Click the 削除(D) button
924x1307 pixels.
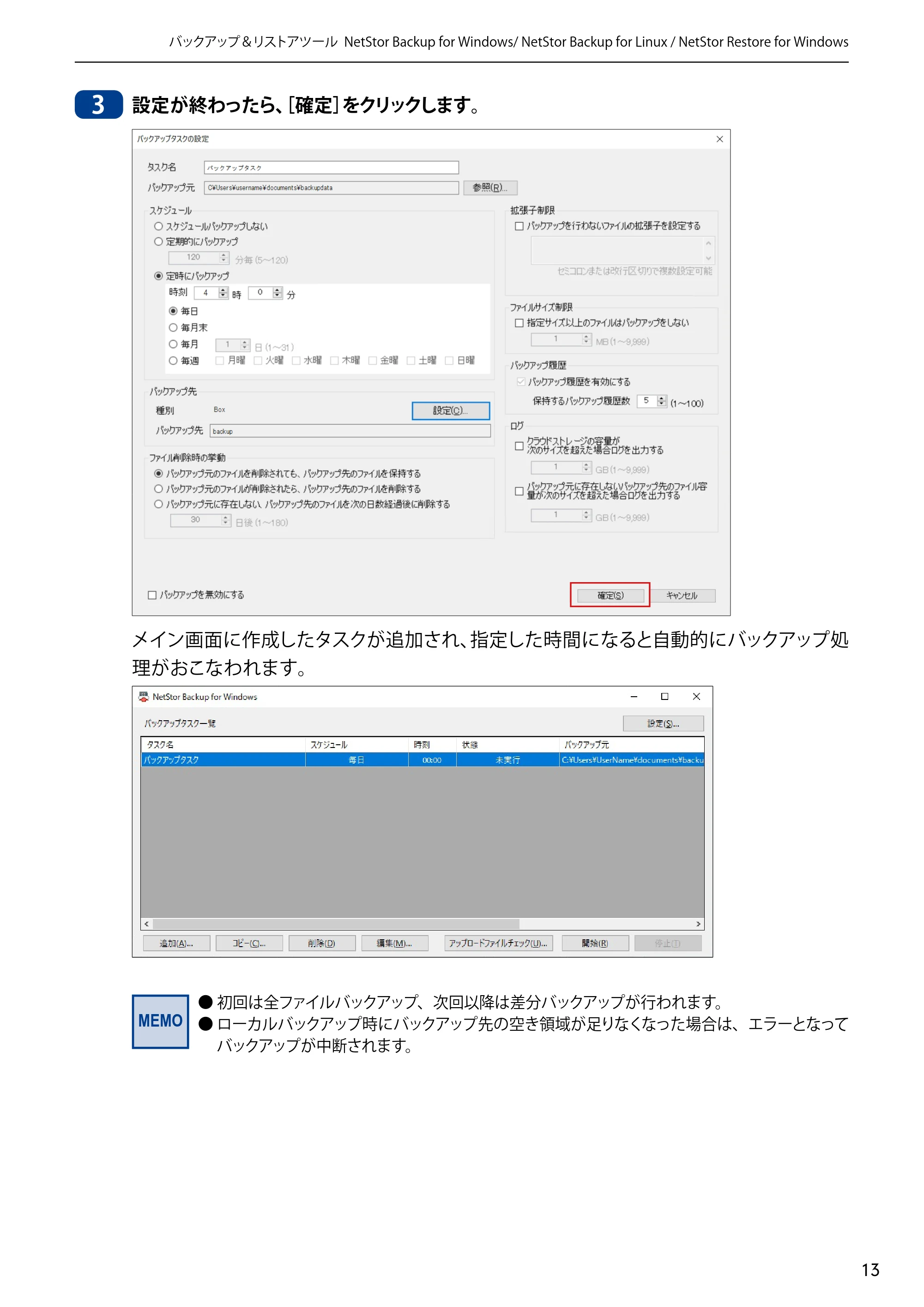322,943
